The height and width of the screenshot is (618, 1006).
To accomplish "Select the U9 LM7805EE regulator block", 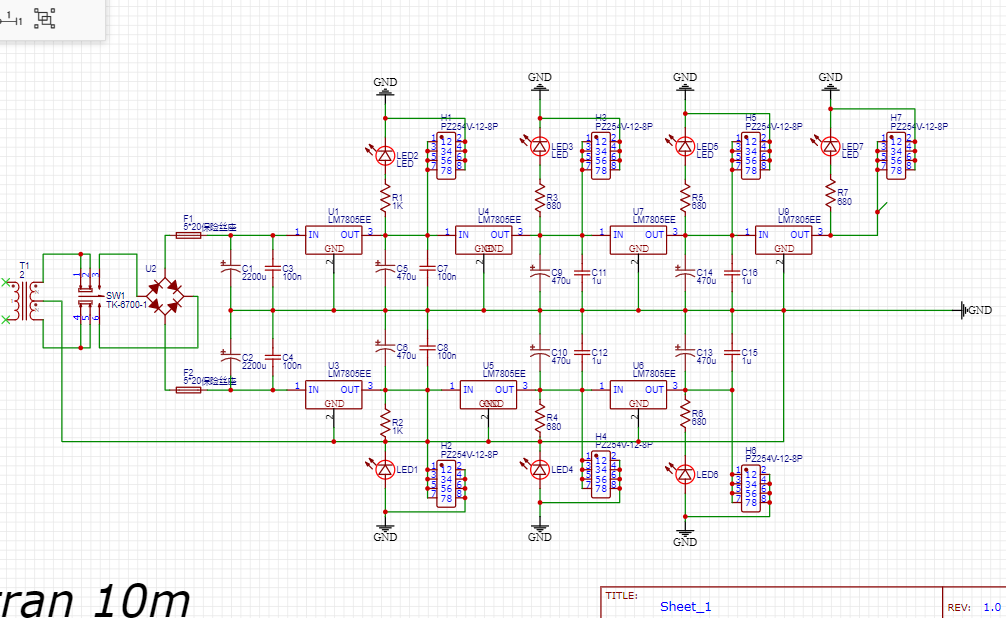I will [784, 240].
